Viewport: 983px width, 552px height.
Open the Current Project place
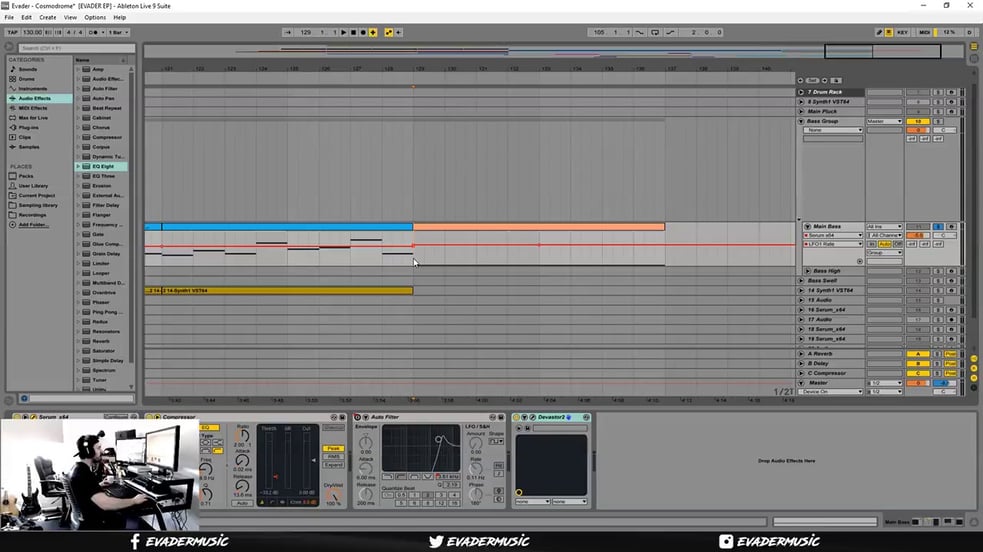pyautogui.click(x=36, y=195)
